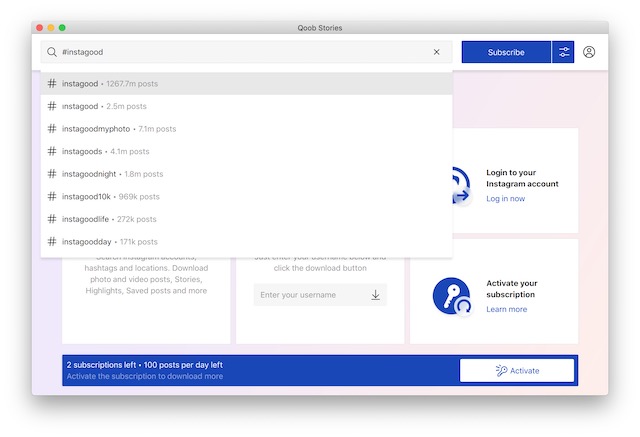Open the user account profile icon

589,52
